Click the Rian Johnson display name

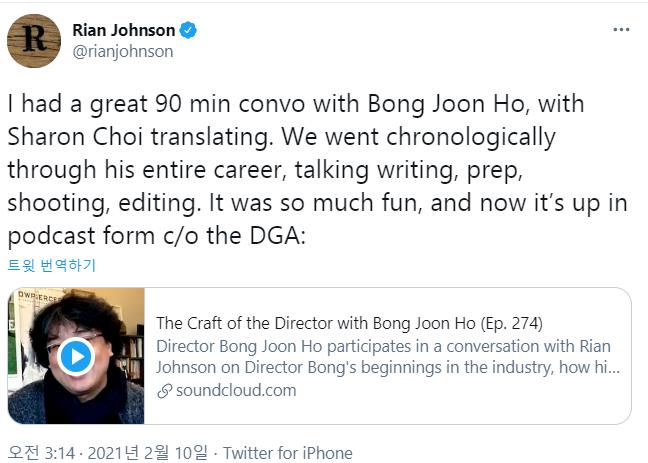tap(124, 30)
